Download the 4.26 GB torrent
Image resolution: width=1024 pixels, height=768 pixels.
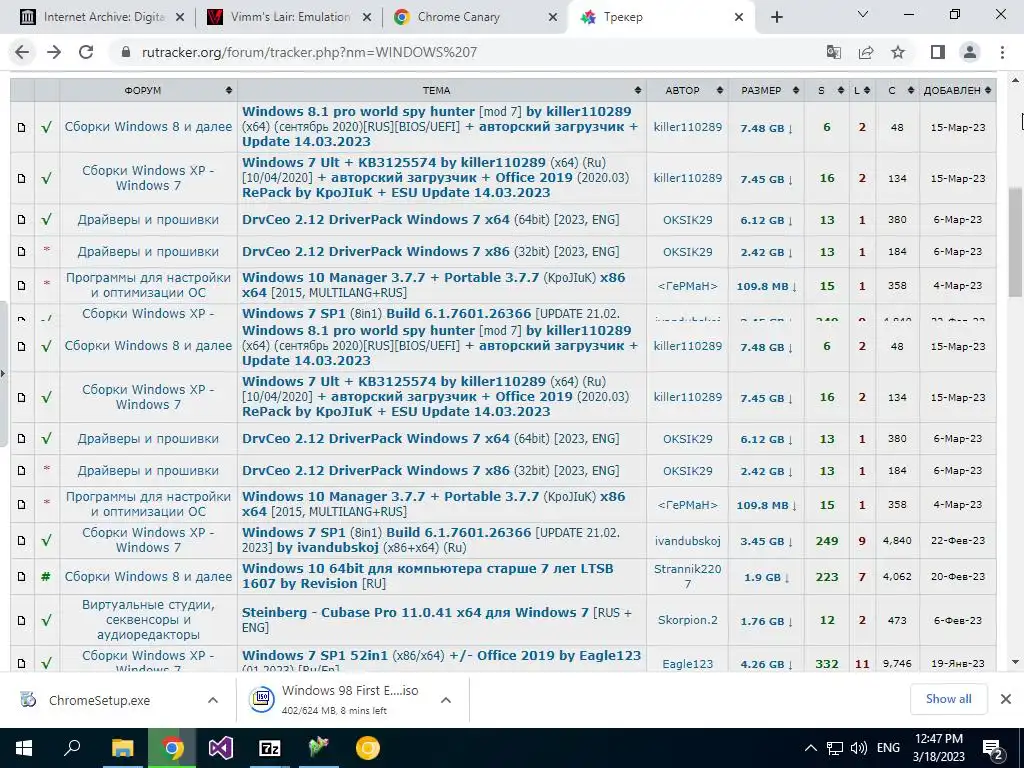click(766, 664)
